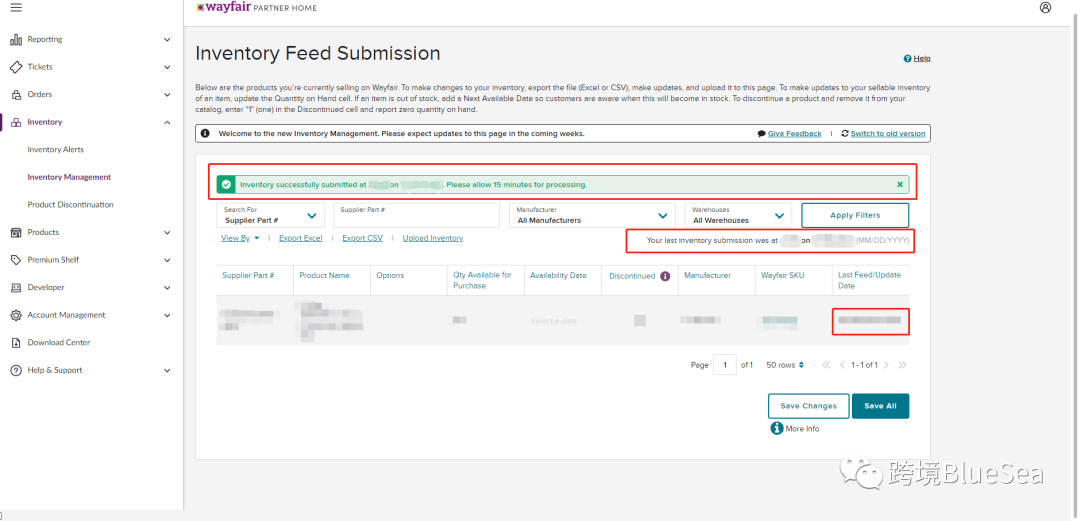Open the Warehouses dropdown
This screenshot has width=1080, height=521.
click(738, 215)
